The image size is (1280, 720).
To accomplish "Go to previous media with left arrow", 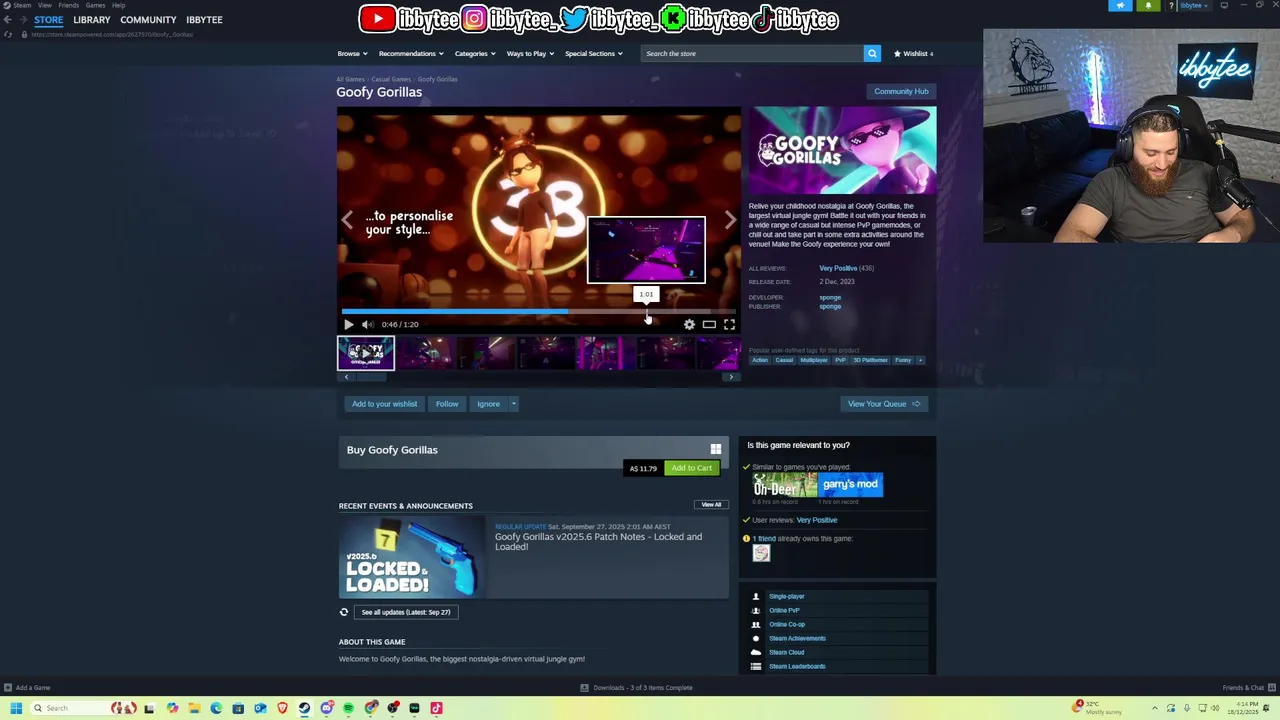I will pos(347,220).
